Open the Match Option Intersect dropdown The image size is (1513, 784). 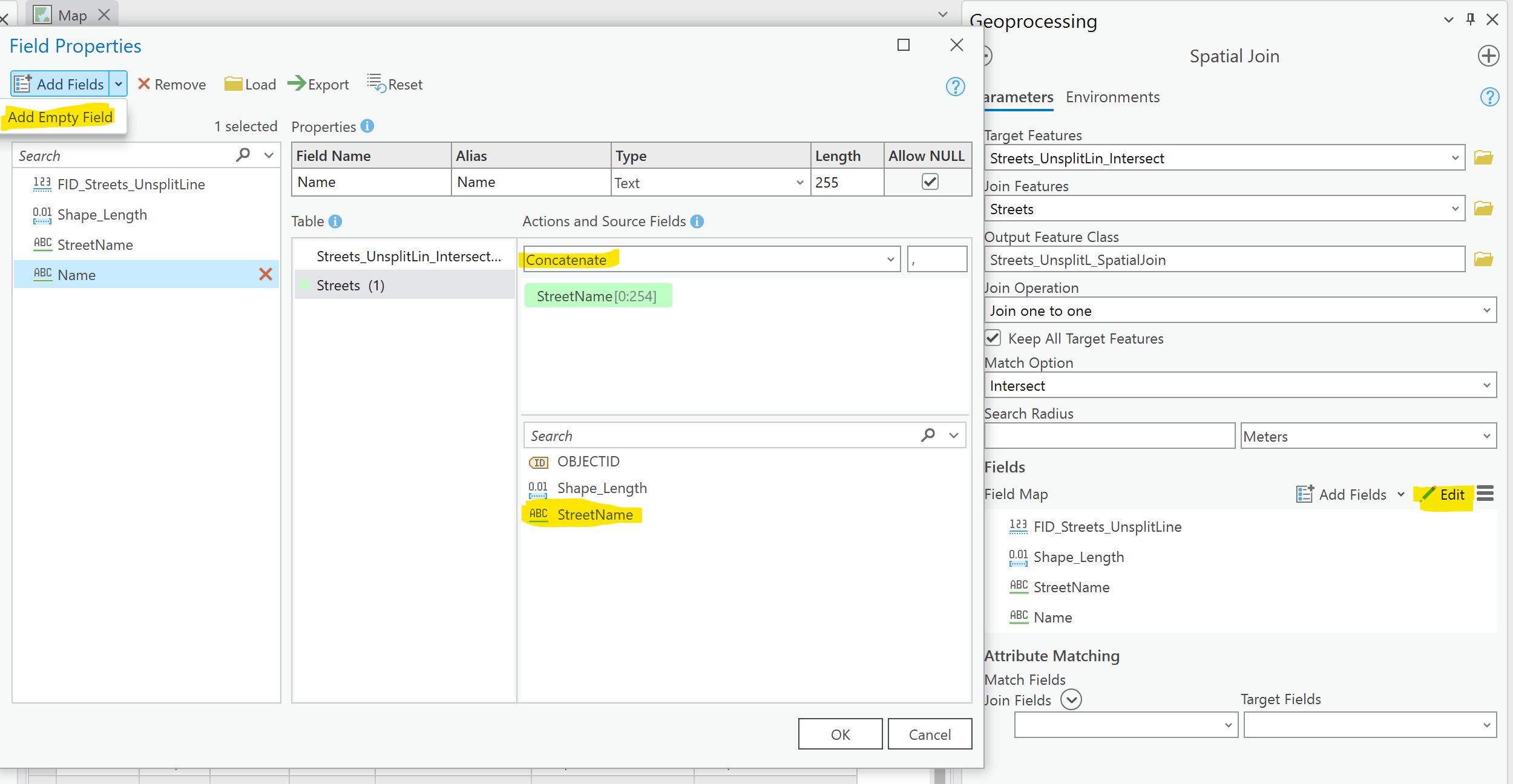point(1488,385)
